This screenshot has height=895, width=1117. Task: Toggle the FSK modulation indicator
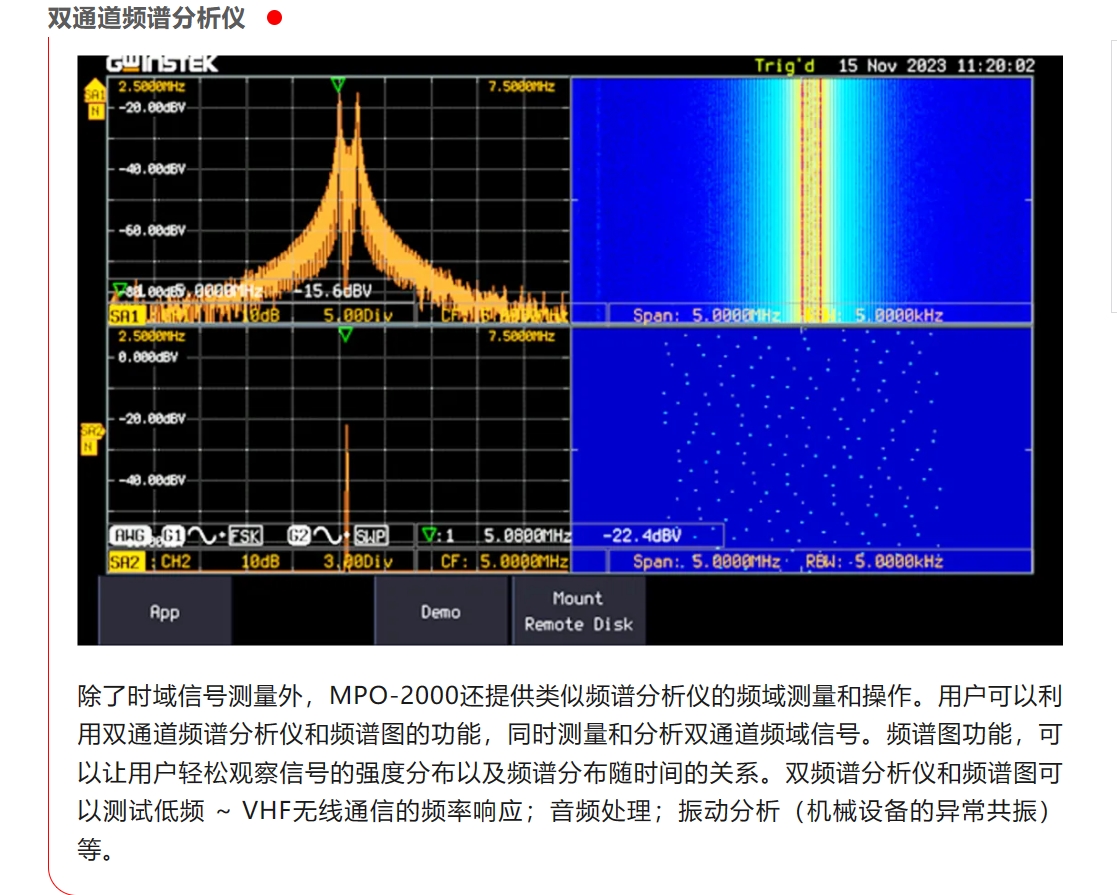tap(246, 535)
